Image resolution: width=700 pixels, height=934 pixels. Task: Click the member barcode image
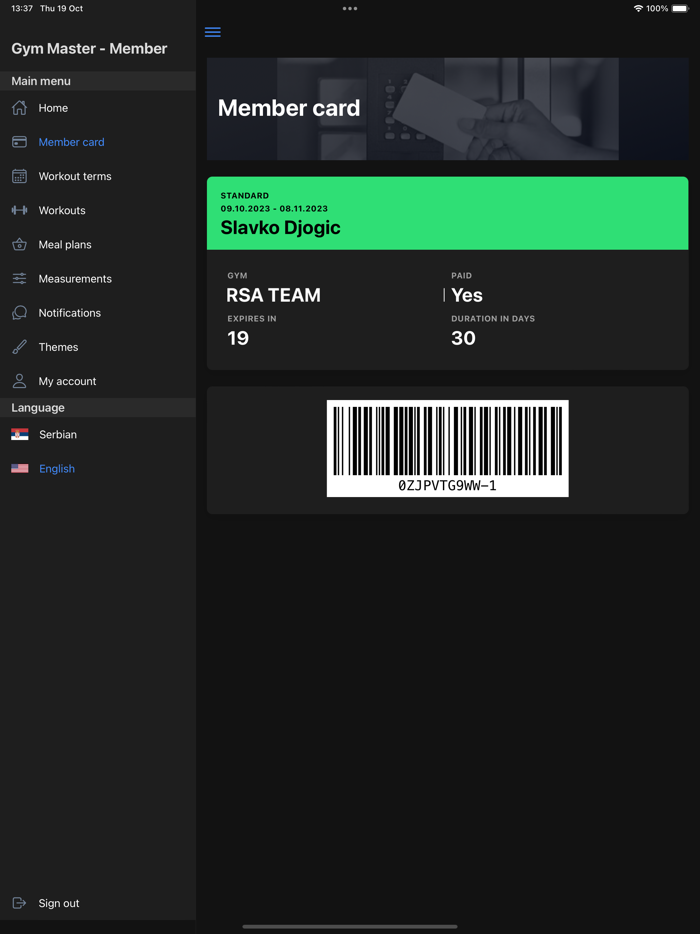tap(447, 449)
